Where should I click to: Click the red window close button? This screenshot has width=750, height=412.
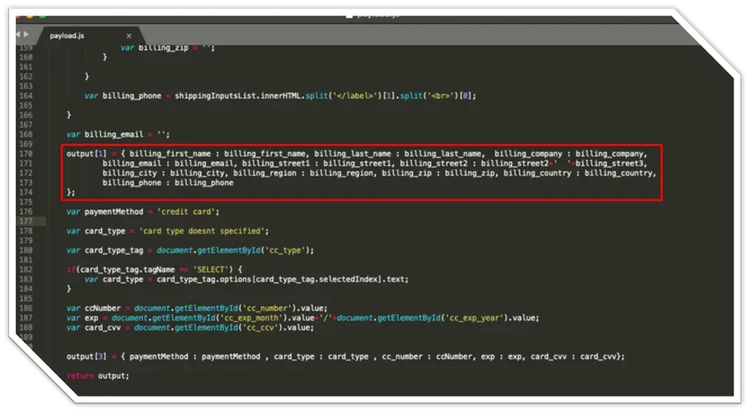click(x=18, y=15)
